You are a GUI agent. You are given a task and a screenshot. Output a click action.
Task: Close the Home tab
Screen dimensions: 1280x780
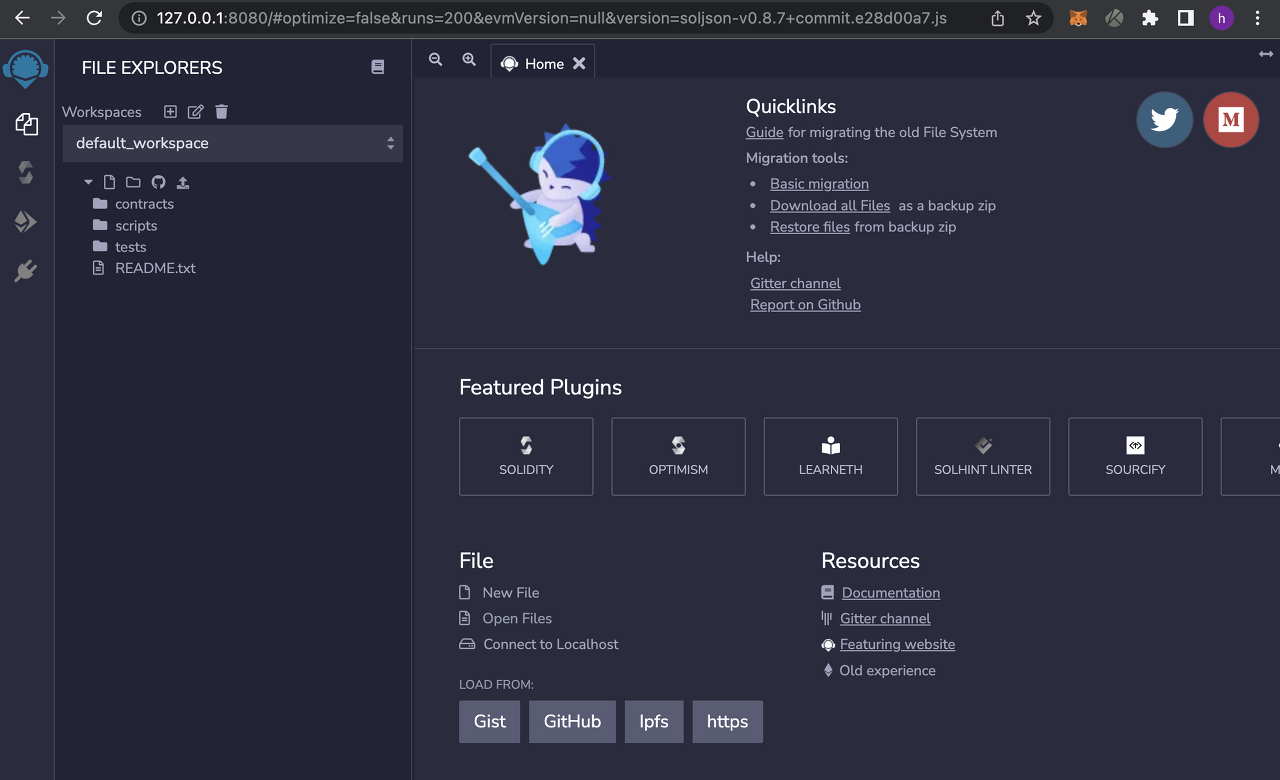(x=579, y=63)
